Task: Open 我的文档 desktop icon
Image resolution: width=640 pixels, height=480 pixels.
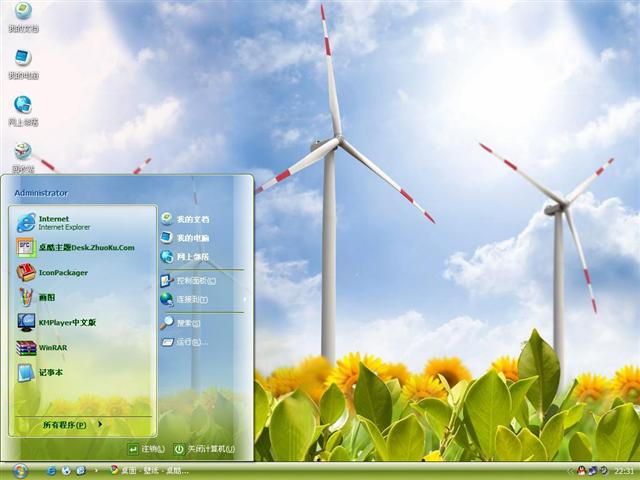Action: pyautogui.click(x=22, y=13)
